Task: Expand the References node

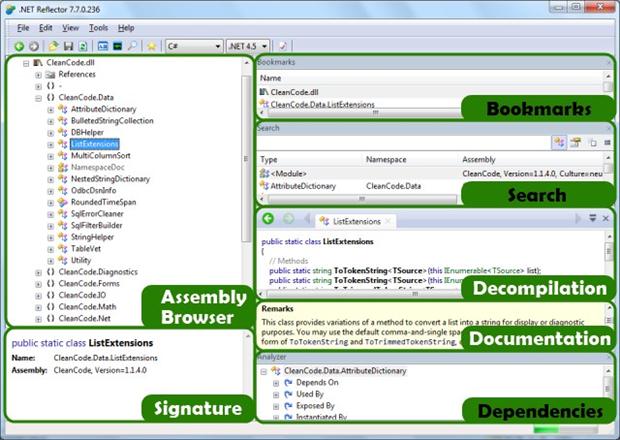Action: click(38, 75)
